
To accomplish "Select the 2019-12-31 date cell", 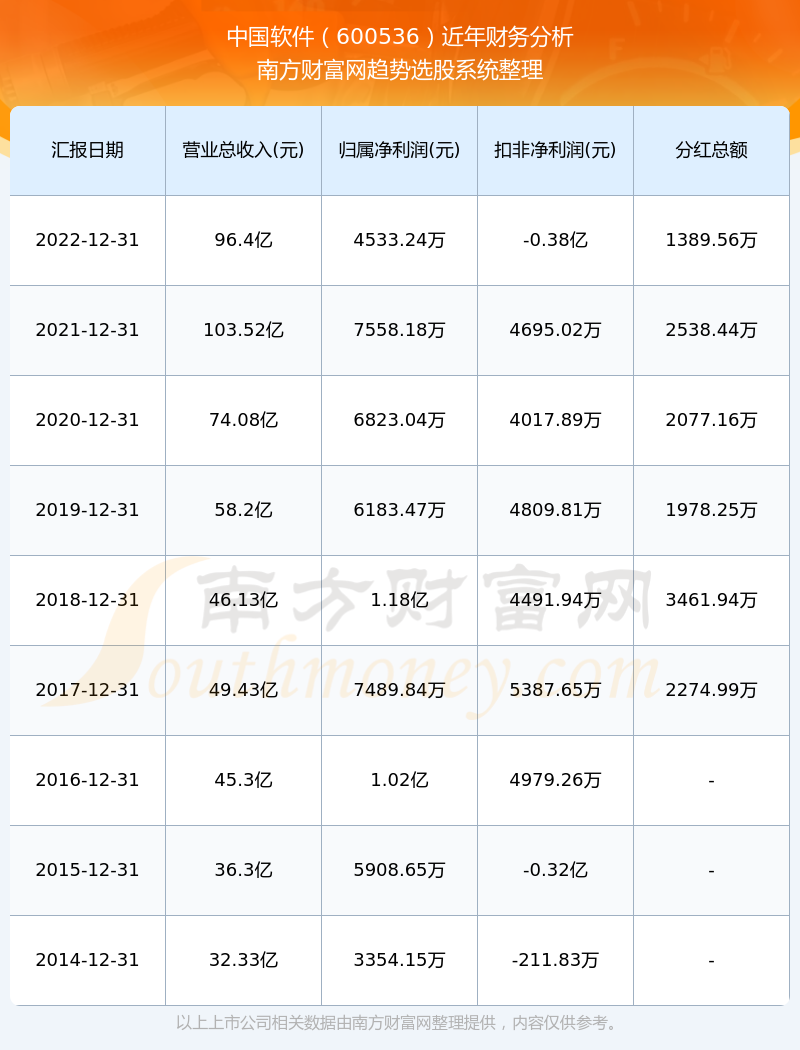I will [88, 510].
